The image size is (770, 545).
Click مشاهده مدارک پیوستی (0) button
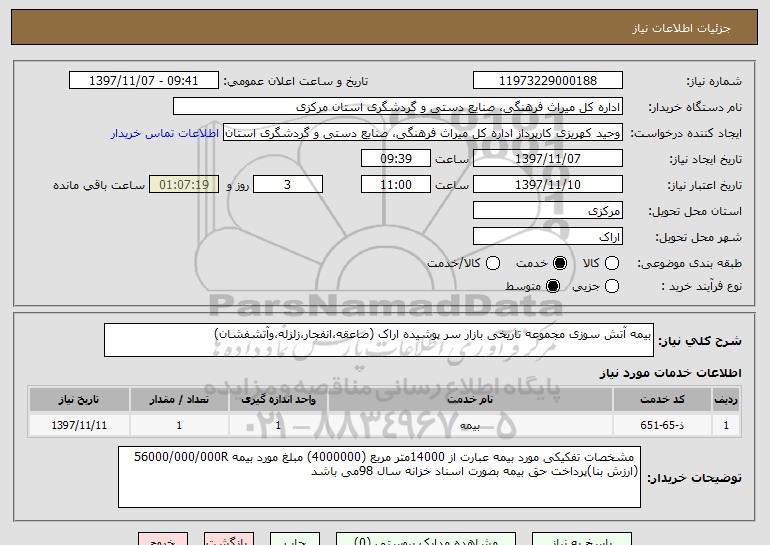point(426,539)
